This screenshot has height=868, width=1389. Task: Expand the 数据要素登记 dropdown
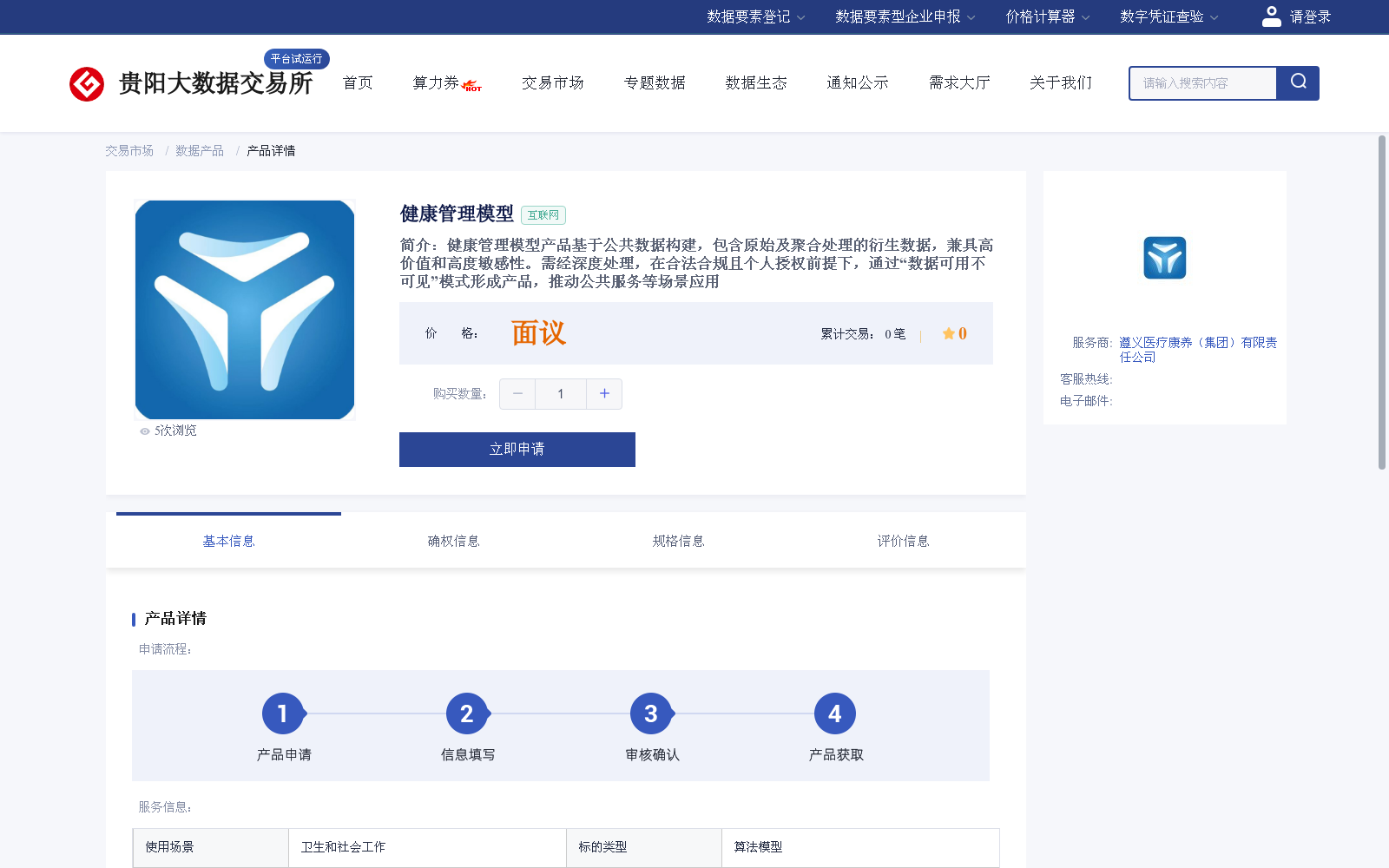coord(755,16)
